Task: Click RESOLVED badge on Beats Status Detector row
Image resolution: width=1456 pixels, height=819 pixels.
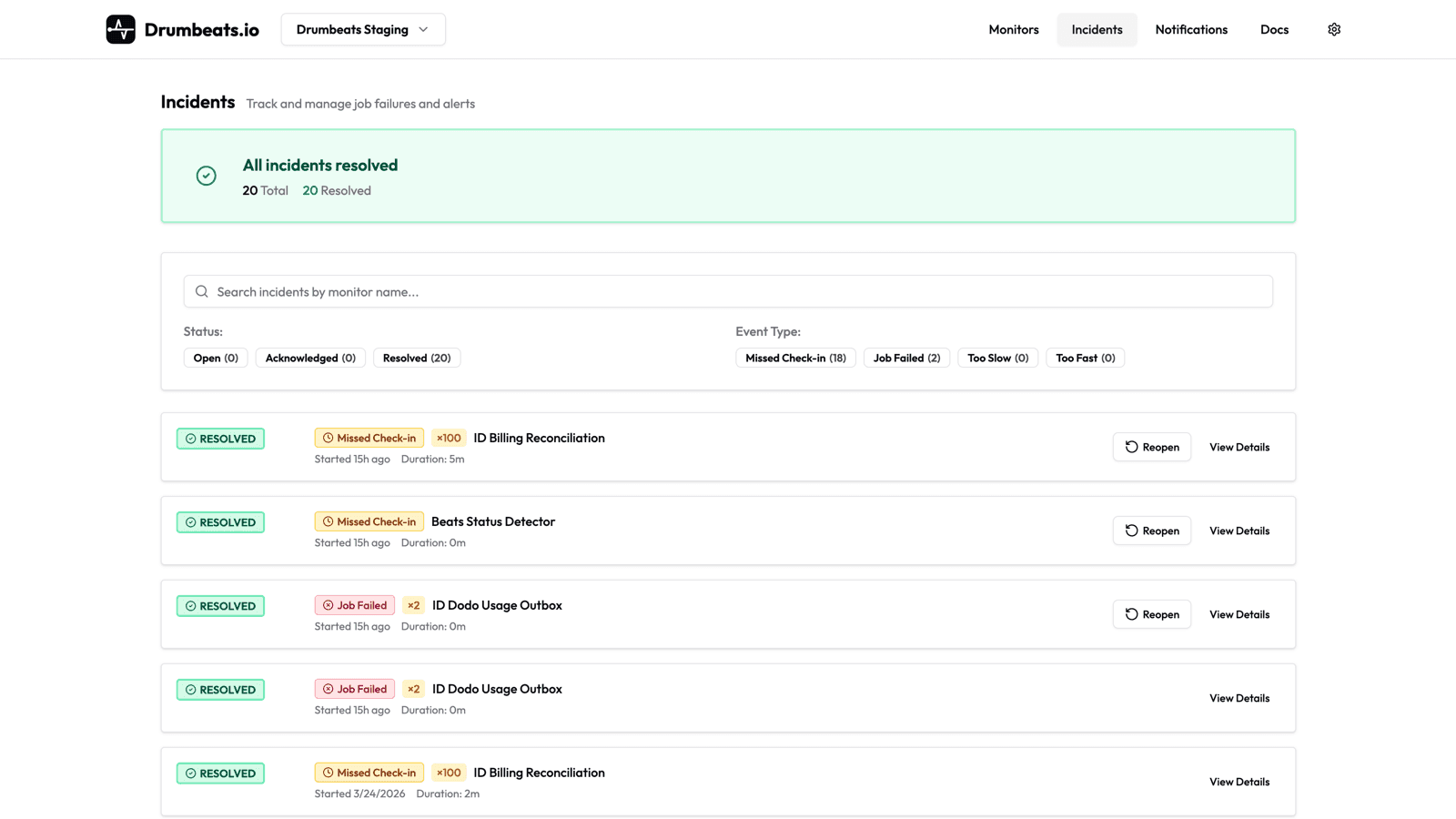Action: pyautogui.click(x=220, y=522)
